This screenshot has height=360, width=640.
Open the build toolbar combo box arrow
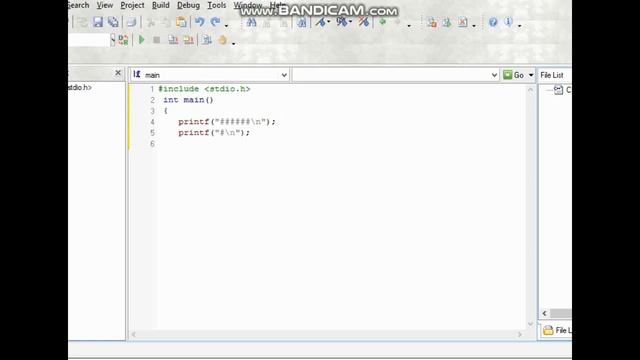[113, 40]
